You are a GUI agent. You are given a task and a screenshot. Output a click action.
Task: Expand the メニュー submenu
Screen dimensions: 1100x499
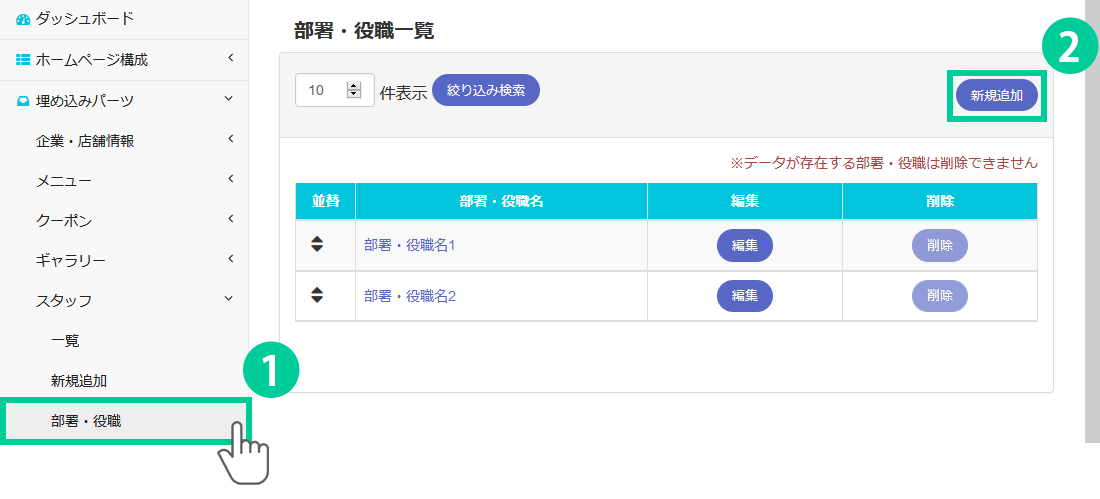(229, 179)
